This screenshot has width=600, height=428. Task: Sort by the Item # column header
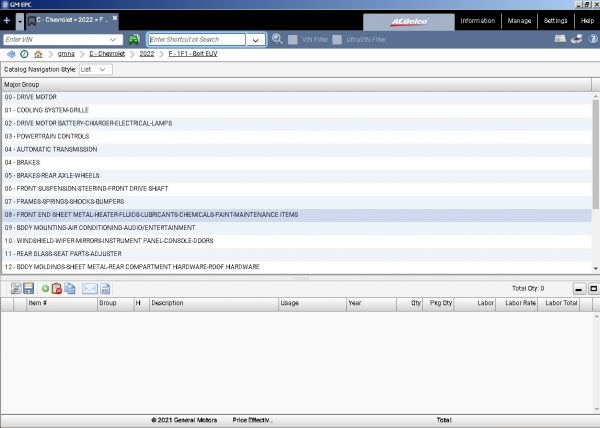click(61, 303)
